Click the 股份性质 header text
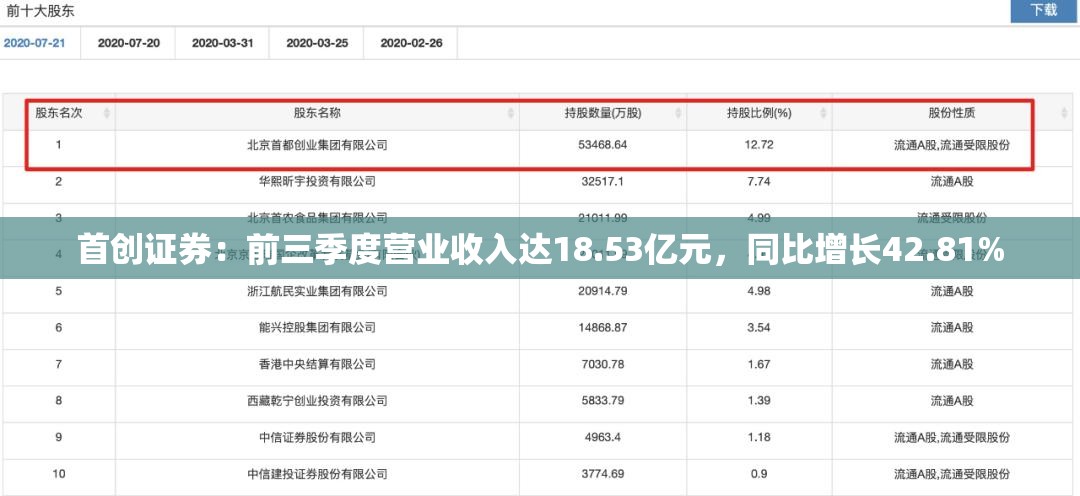 tap(952, 113)
